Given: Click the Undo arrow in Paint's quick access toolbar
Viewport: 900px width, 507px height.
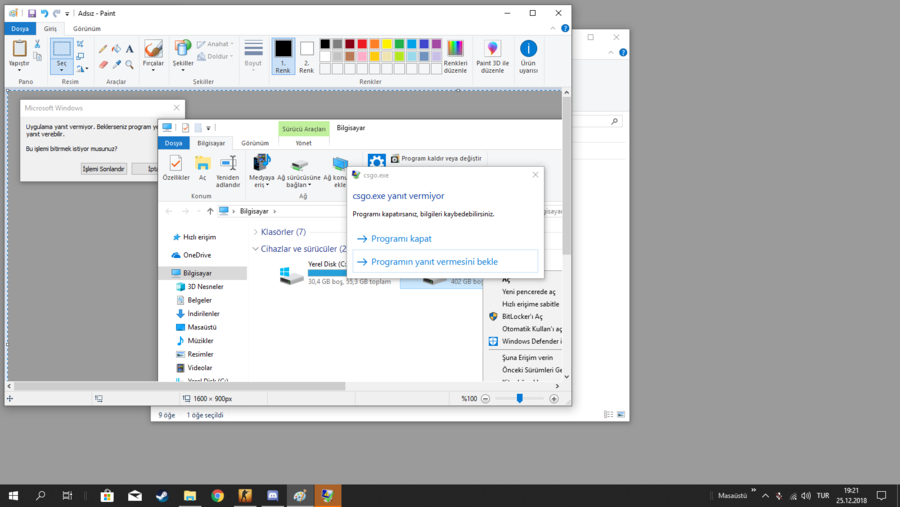Looking at the screenshot, I should (44, 13).
